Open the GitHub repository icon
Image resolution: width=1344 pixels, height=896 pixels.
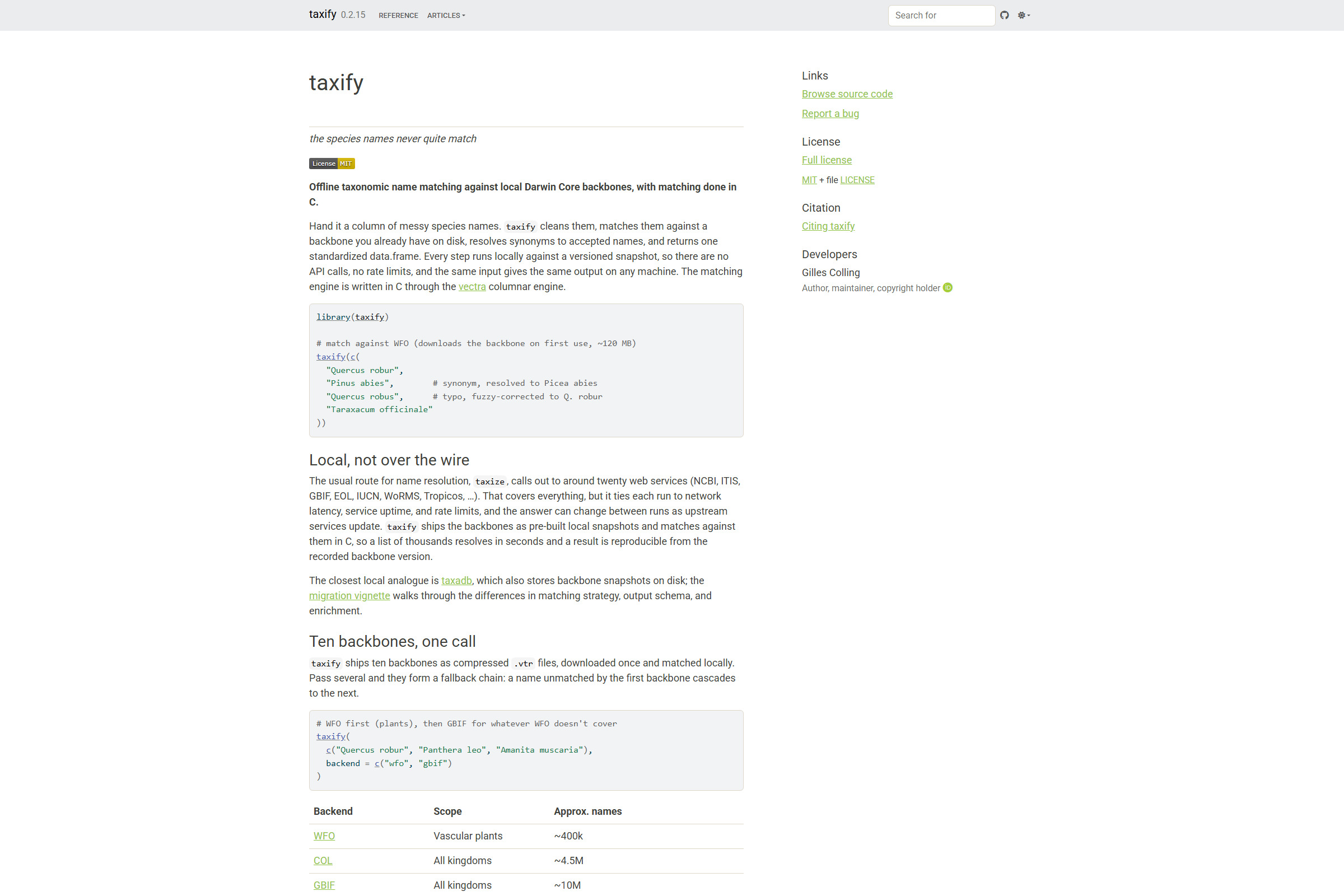click(1004, 16)
